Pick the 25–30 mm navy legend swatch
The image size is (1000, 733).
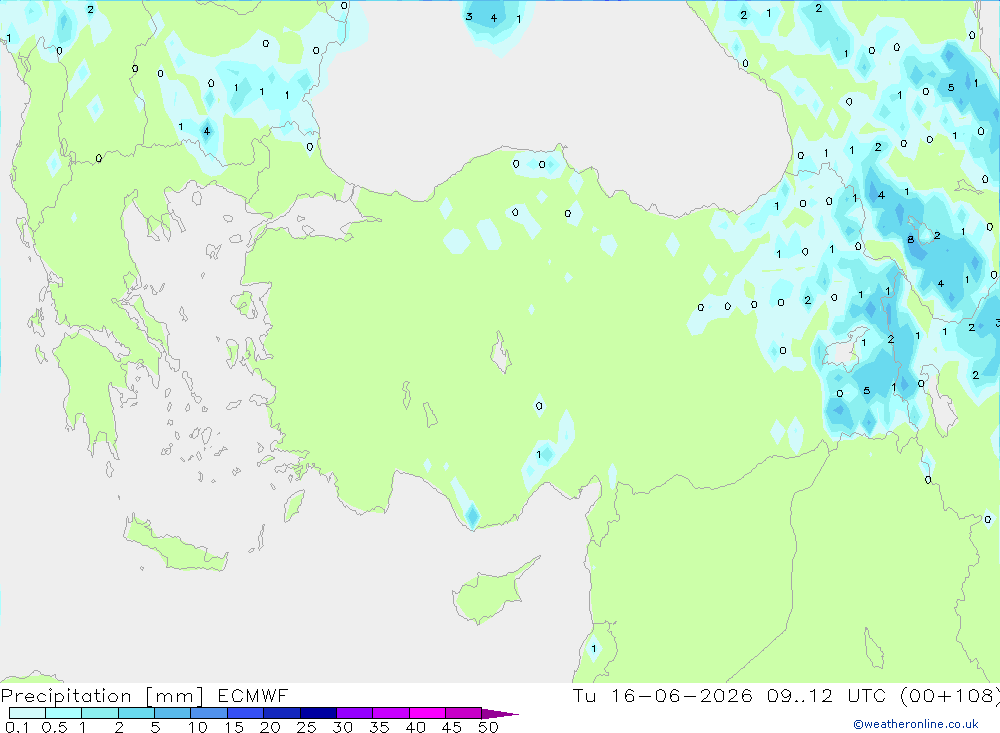[318, 713]
